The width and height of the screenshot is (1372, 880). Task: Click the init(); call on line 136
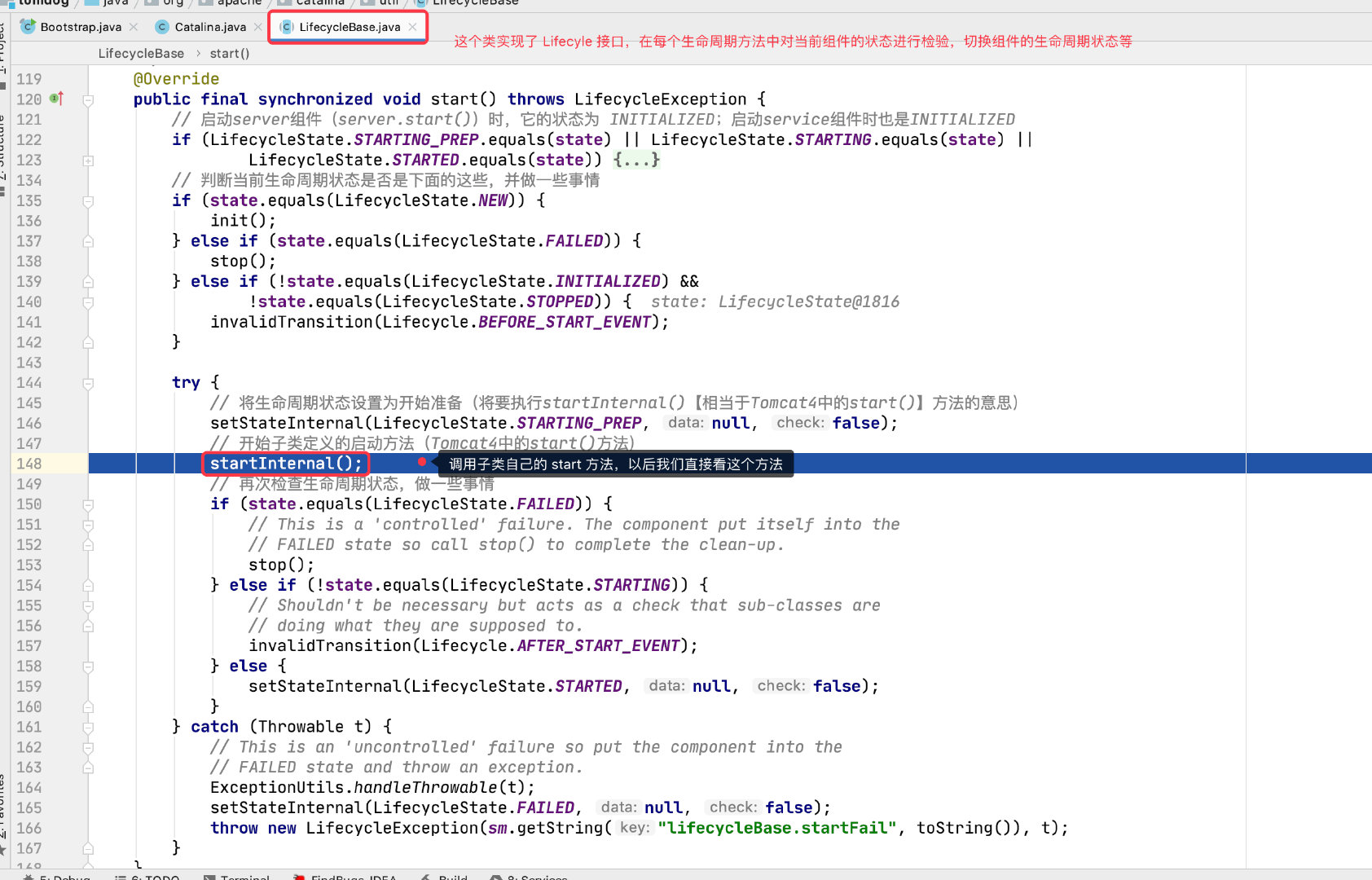[x=243, y=221]
